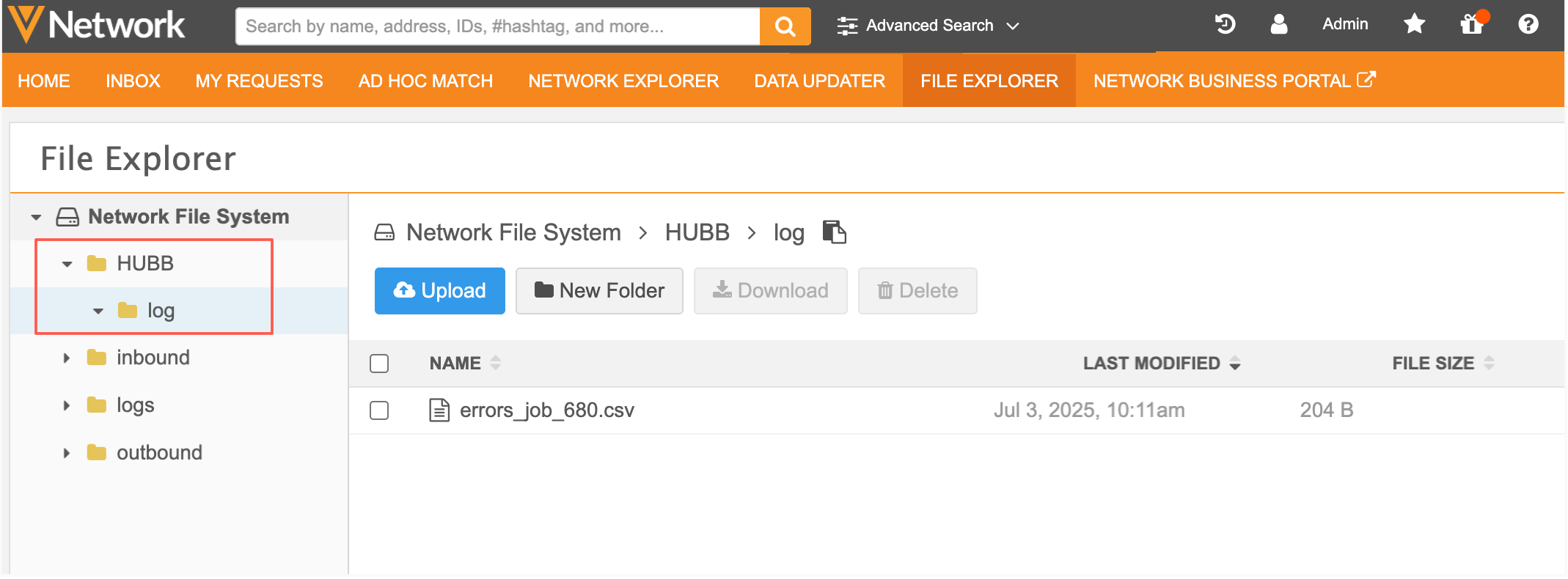Click the copy path icon beside log
Image resolution: width=1568 pixels, height=579 pixels.
click(835, 232)
